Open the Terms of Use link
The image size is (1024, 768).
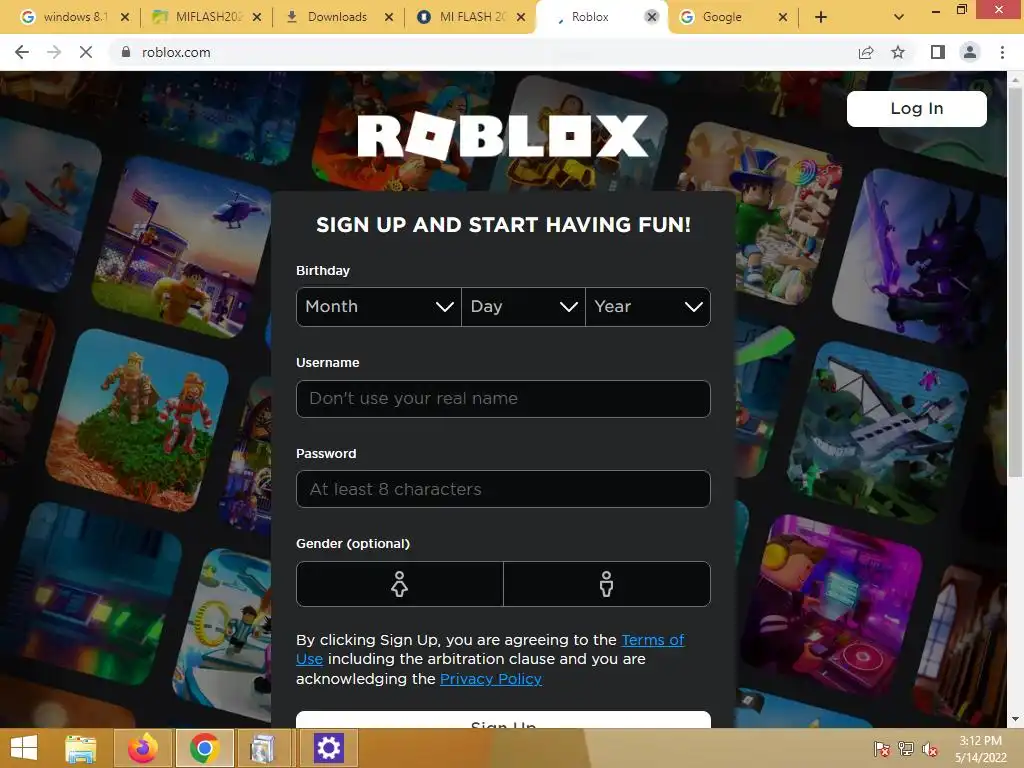click(x=652, y=640)
